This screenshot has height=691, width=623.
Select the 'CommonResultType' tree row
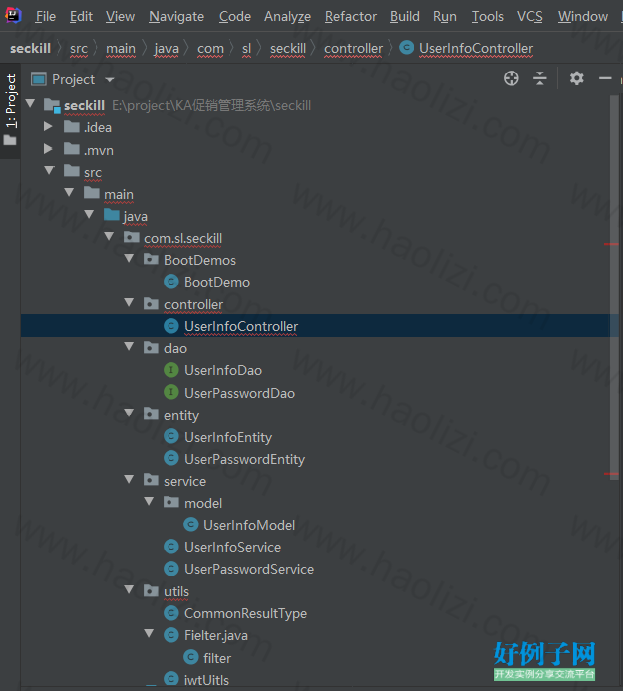(319, 613)
